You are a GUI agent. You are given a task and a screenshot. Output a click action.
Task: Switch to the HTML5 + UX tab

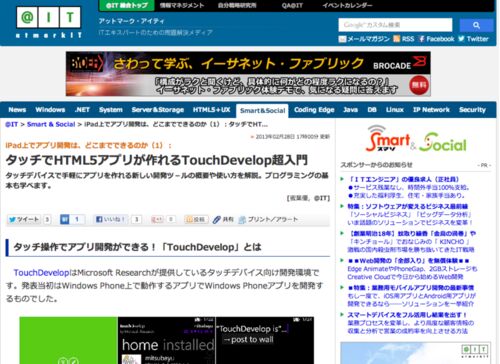(x=212, y=110)
